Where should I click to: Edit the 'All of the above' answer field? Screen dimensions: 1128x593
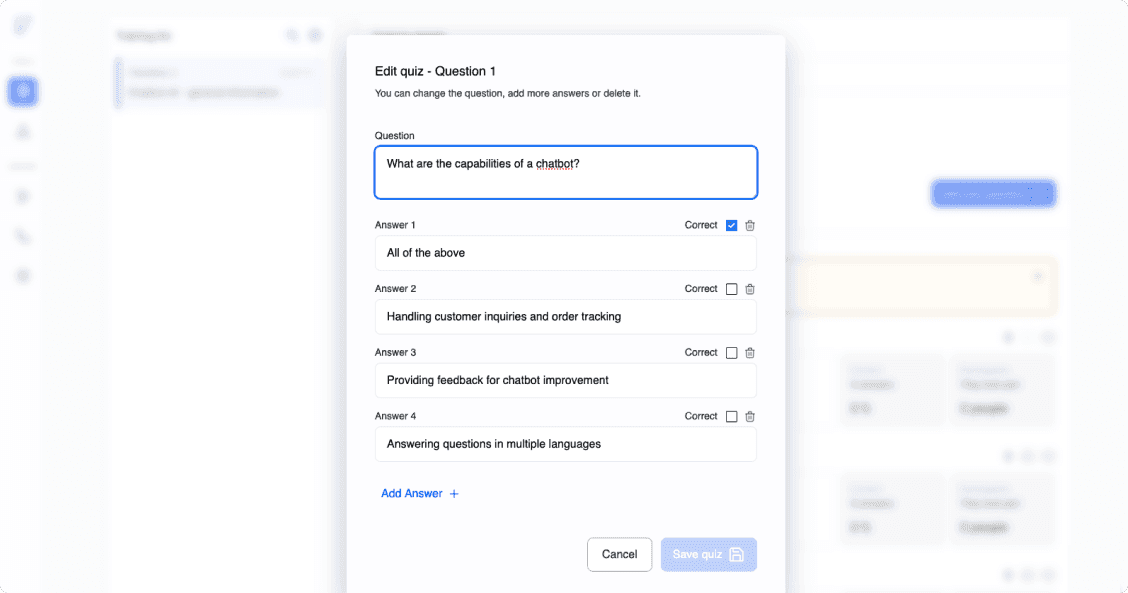[566, 253]
